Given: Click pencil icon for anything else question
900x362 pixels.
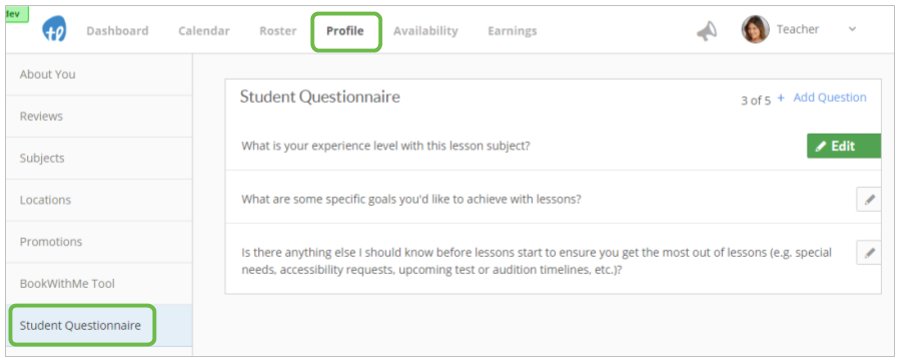Looking at the screenshot, I should tap(869, 252).
